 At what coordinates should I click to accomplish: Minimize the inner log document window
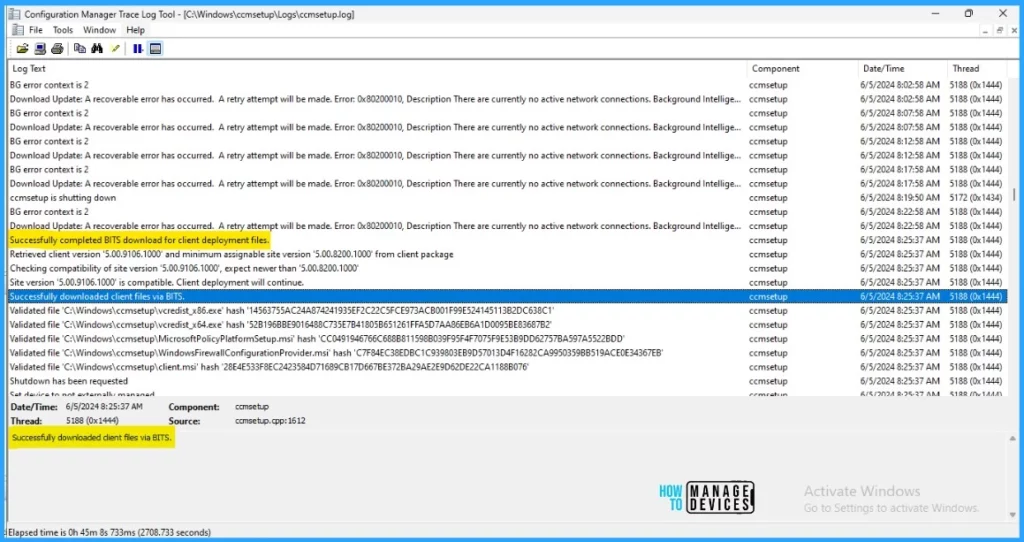(985, 31)
